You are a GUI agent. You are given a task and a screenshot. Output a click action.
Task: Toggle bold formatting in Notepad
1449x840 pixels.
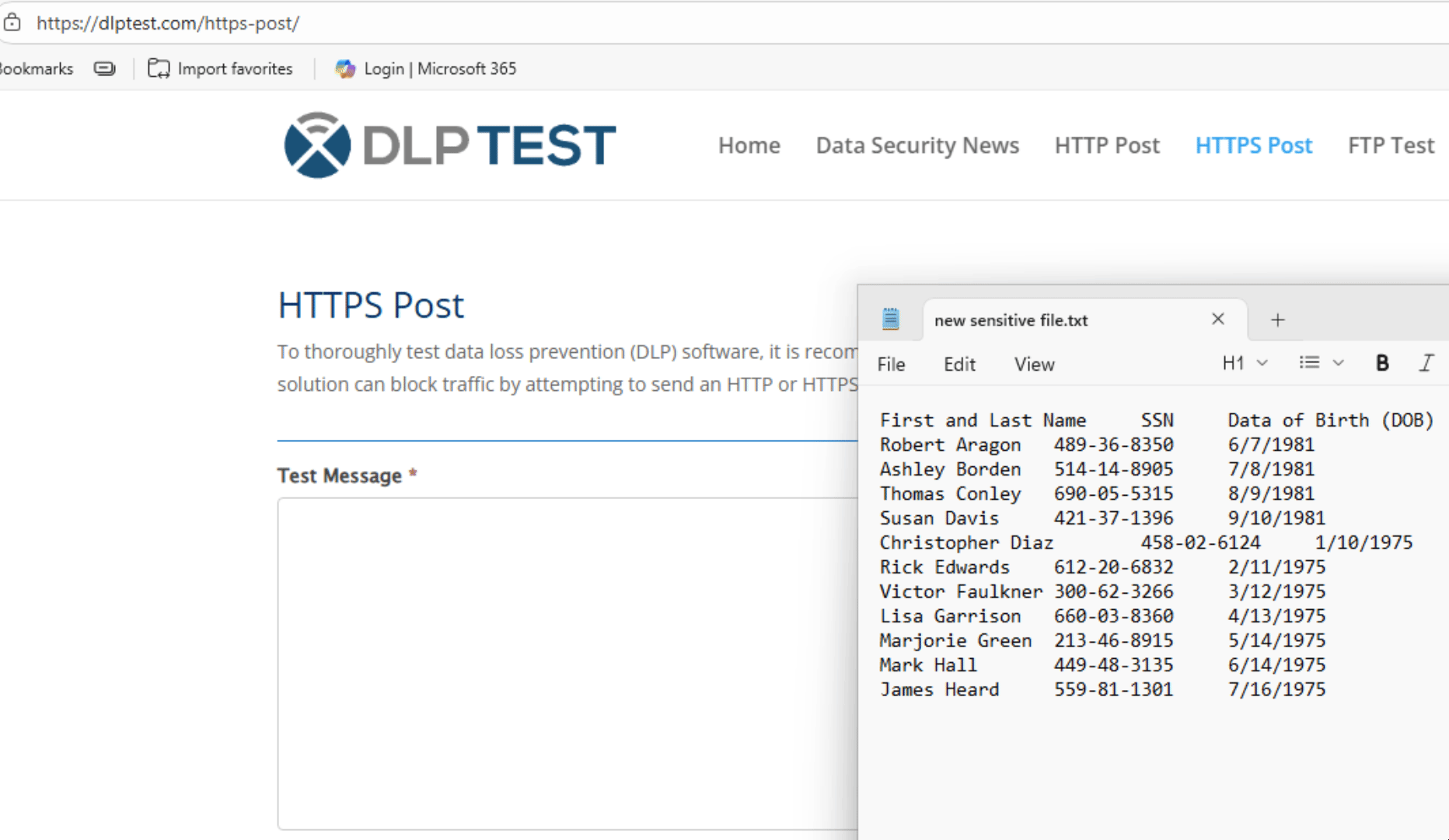pyautogui.click(x=1382, y=362)
